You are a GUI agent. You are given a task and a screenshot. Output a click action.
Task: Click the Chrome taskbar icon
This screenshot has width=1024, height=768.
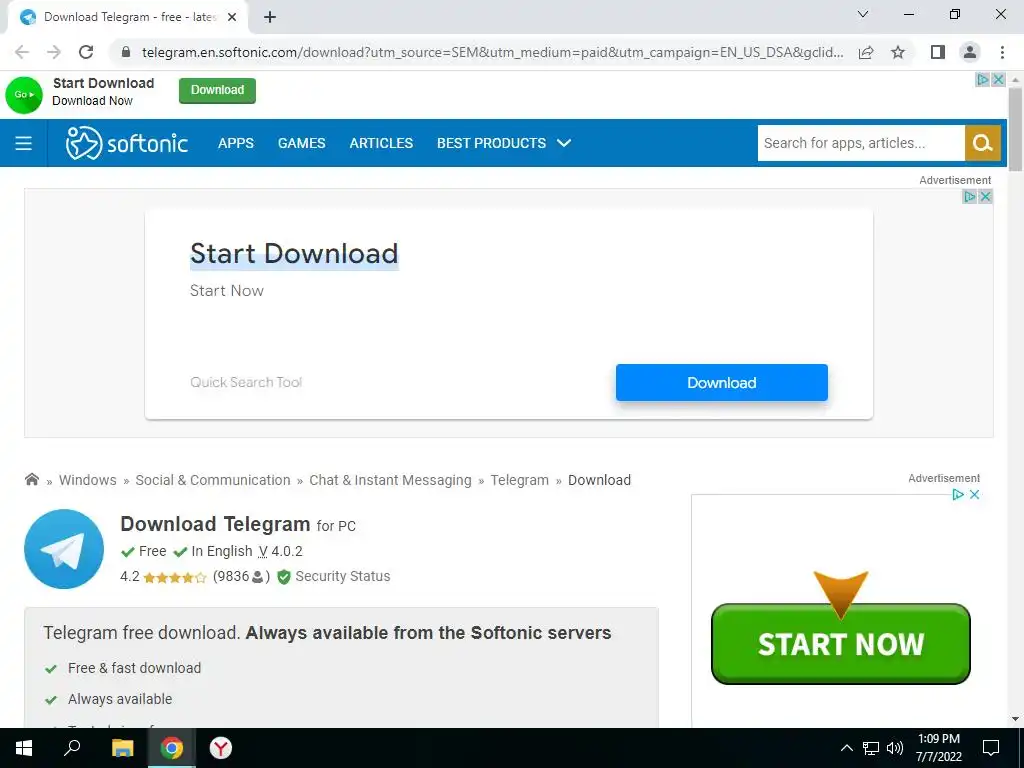pyautogui.click(x=172, y=748)
